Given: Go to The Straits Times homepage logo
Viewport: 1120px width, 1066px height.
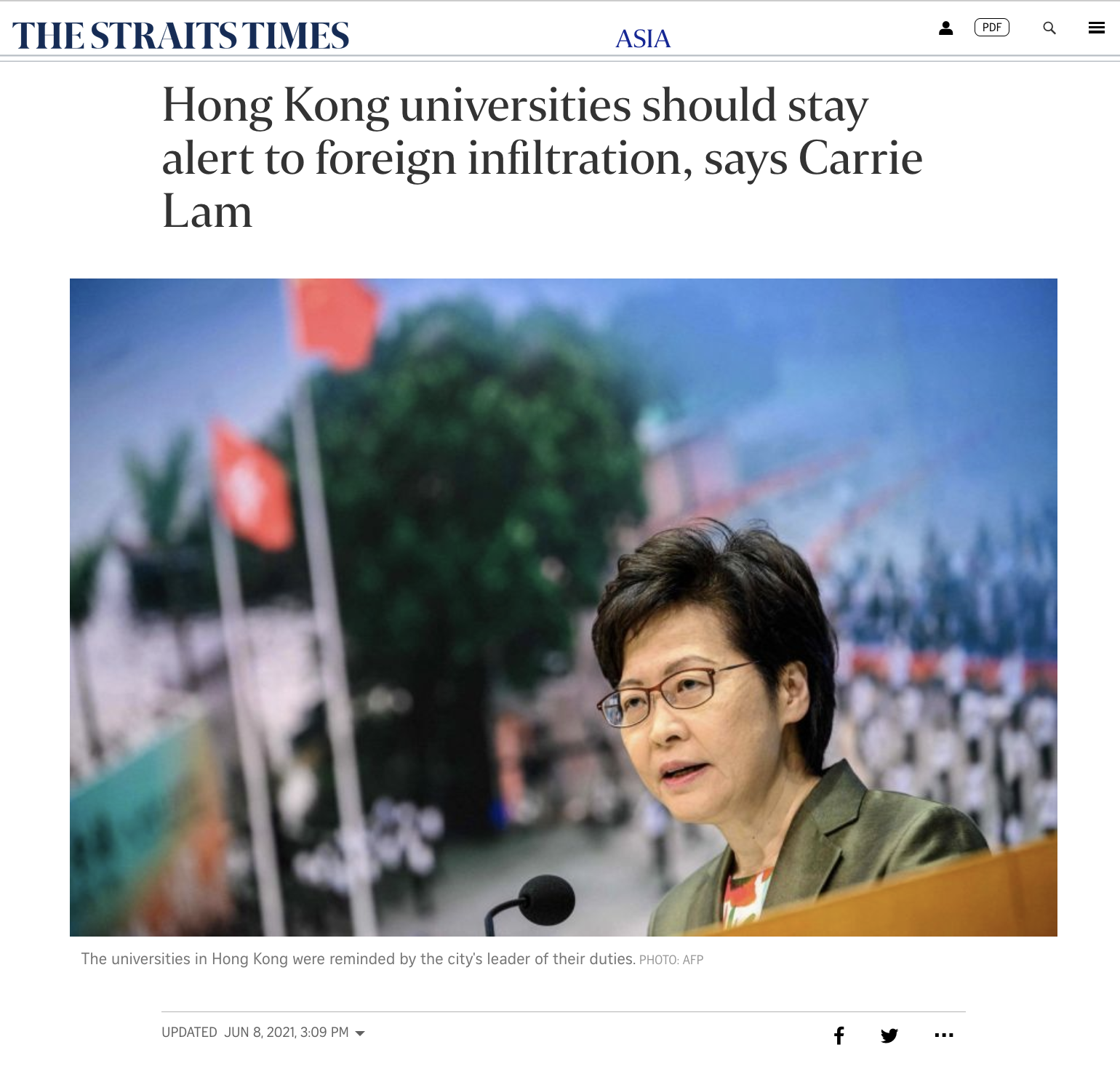Looking at the screenshot, I should pos(180,36).
